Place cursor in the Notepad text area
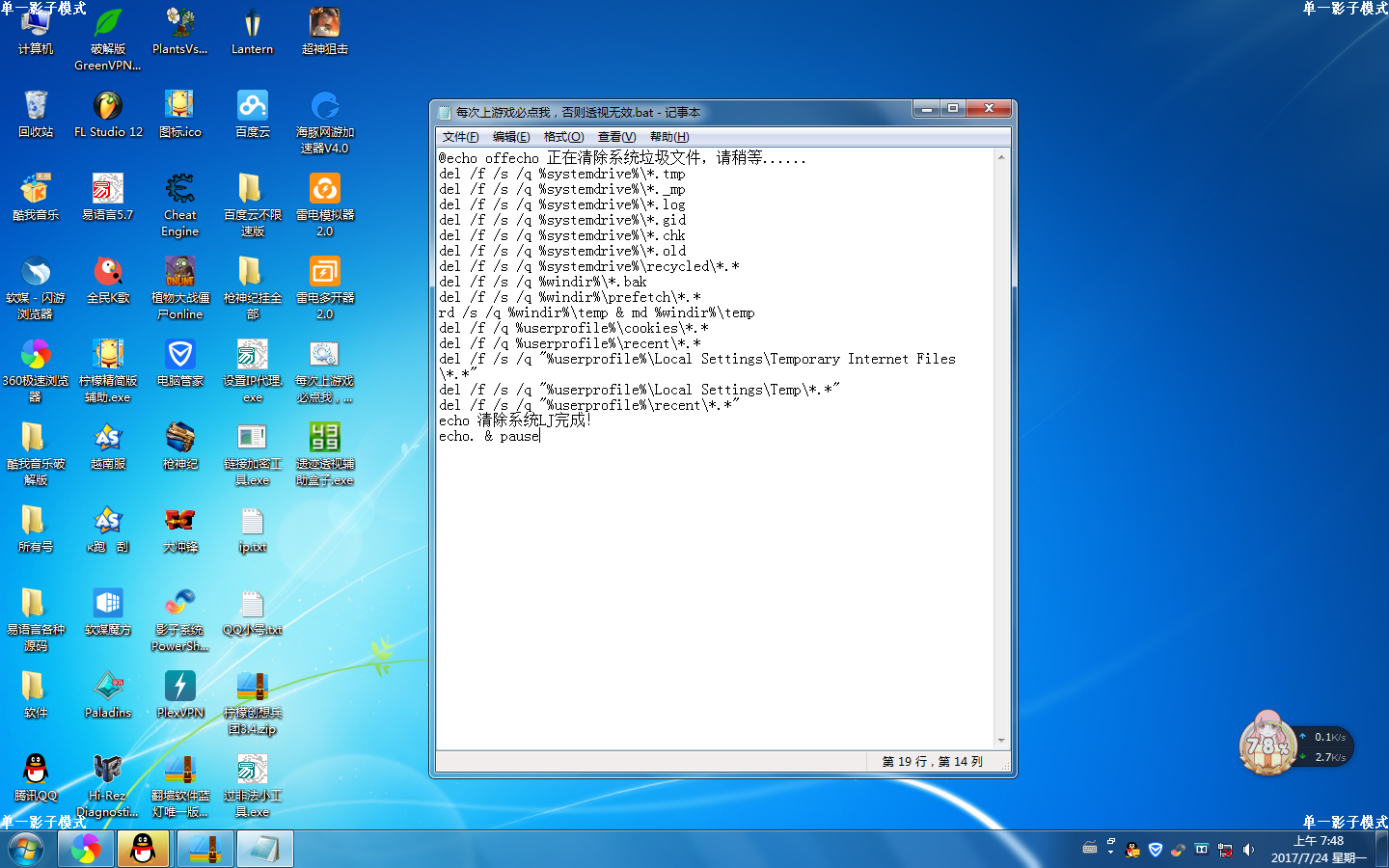Image resolution: width=1389 pixels, height=868 pixels. pyautogui.click(x=714, y=579)
